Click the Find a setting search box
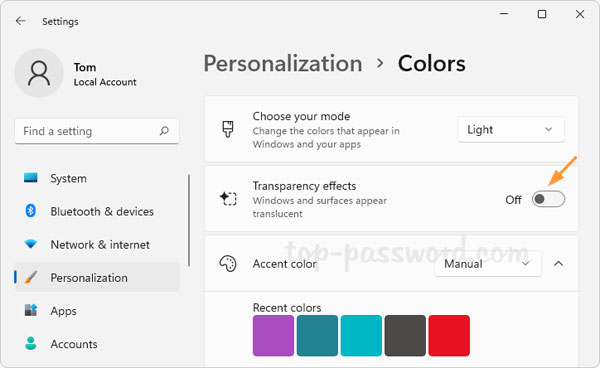The height and width of the screenshot is (368, 600). (97, 131)
